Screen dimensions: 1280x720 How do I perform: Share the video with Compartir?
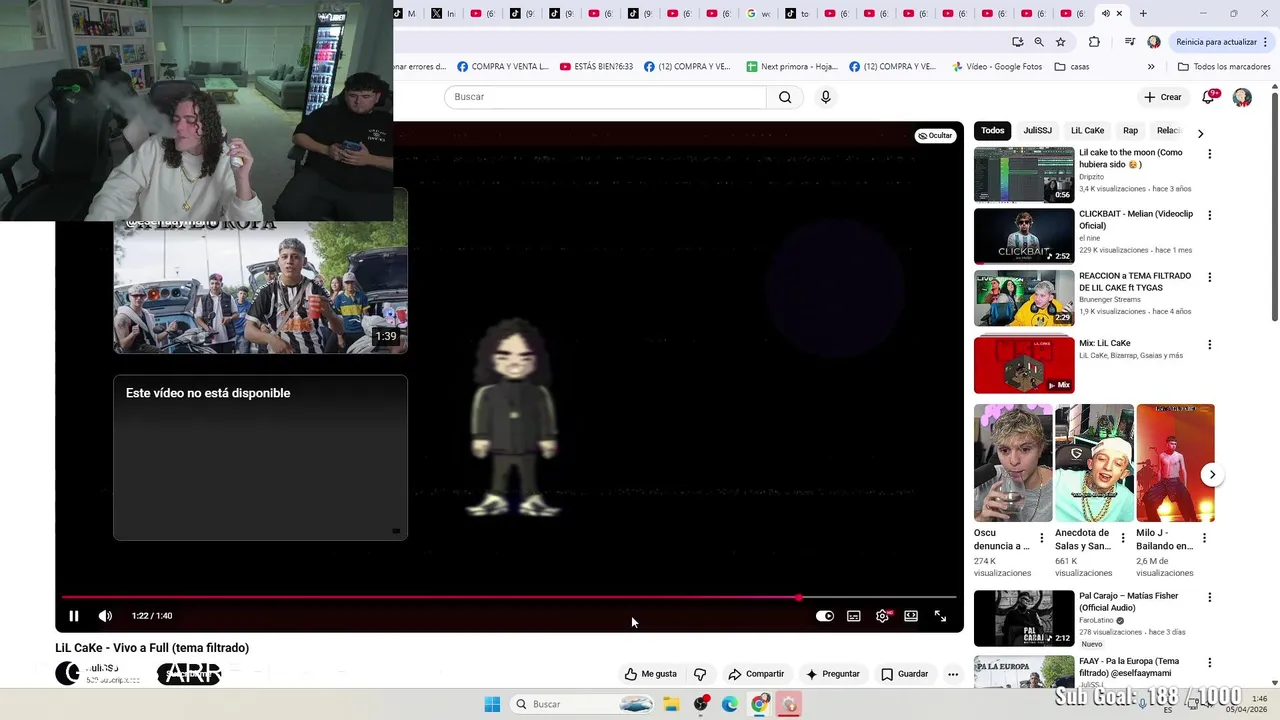click(x=756, y=674)
